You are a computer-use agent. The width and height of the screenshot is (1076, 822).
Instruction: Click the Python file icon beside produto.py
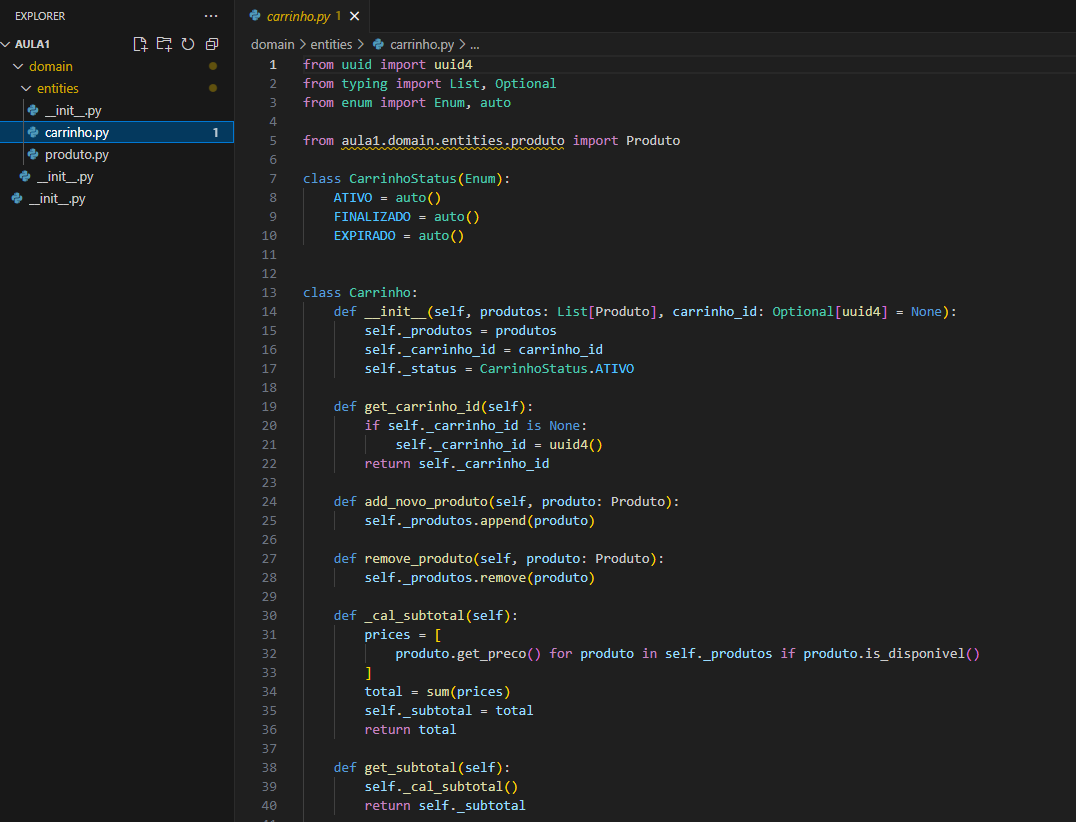coord(33,154)
